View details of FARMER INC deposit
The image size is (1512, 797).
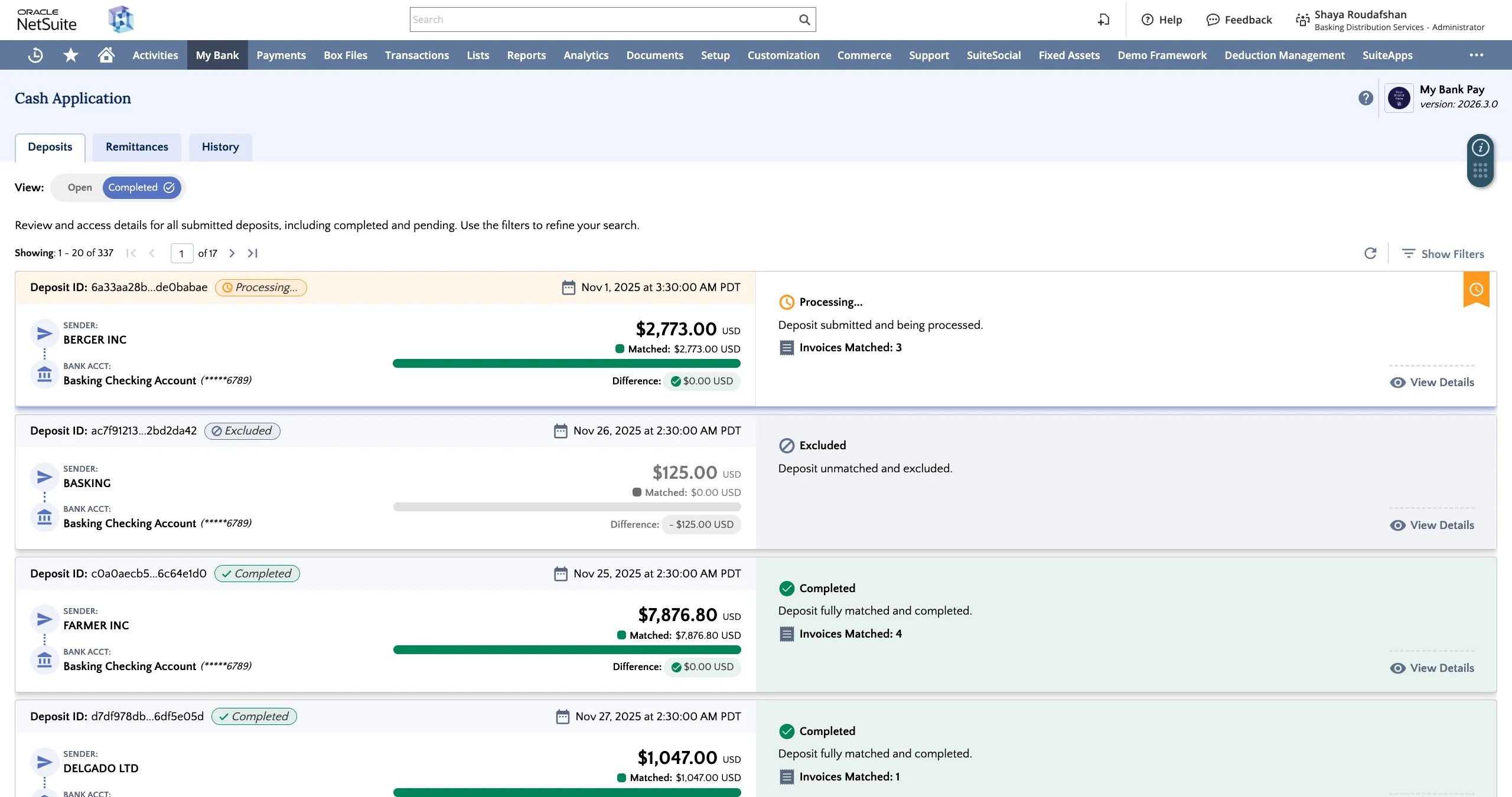click(x=1432, y=668)
